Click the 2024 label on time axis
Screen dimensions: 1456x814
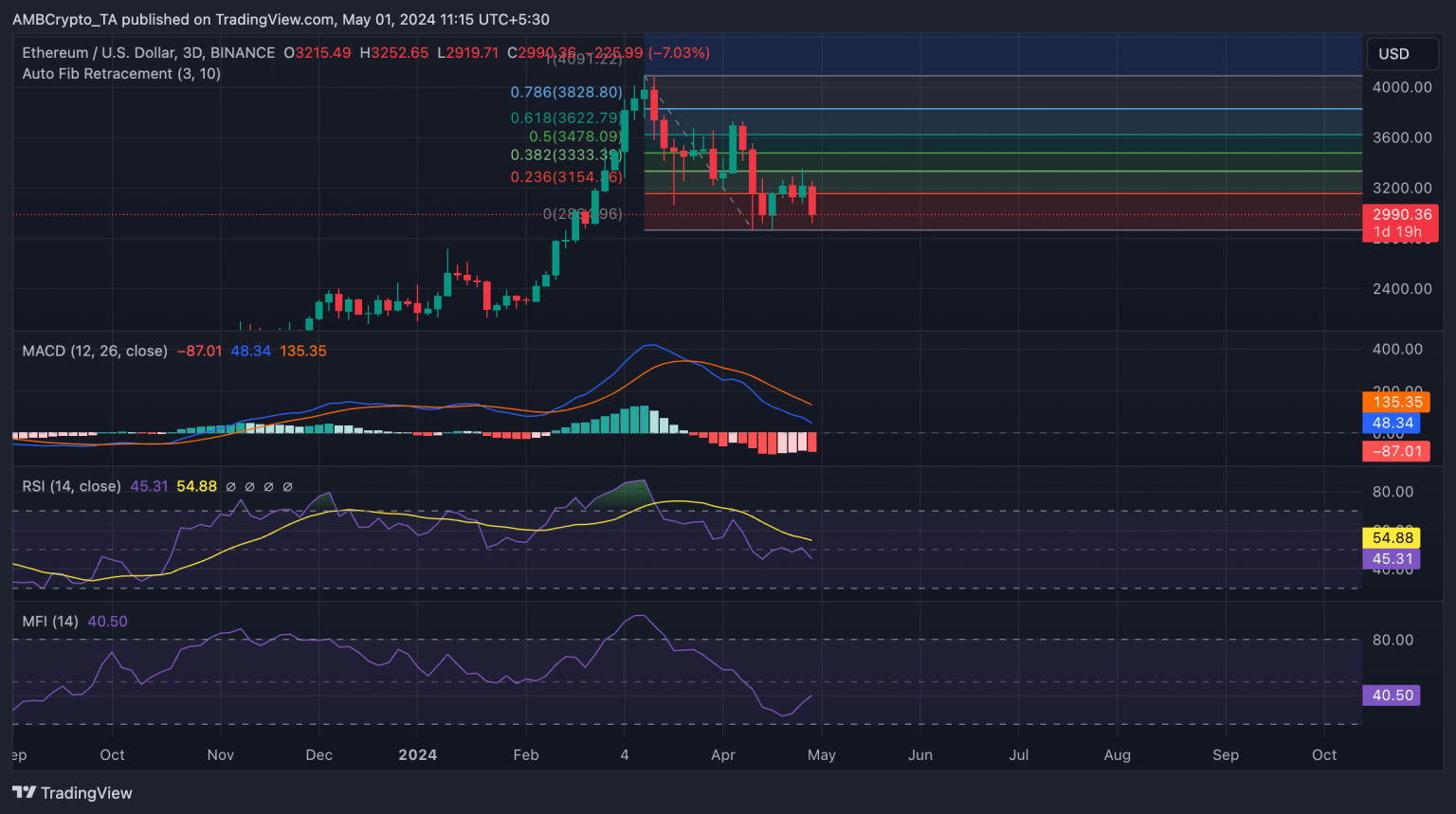(x=417, y=755)
